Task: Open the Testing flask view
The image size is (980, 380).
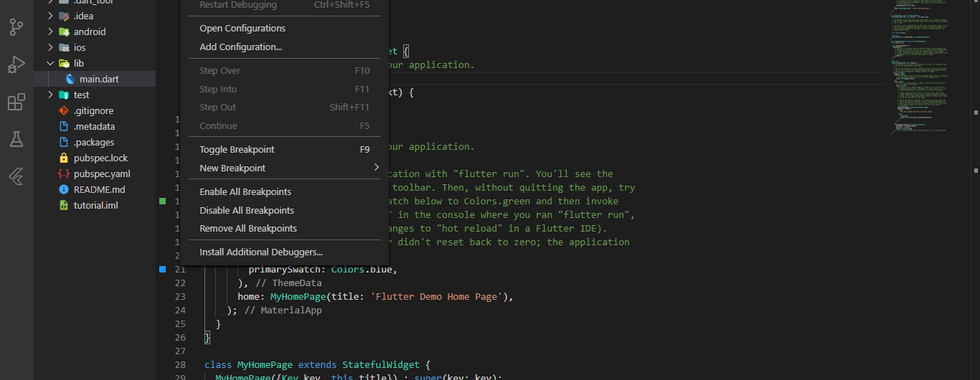Action: (16, 139)
